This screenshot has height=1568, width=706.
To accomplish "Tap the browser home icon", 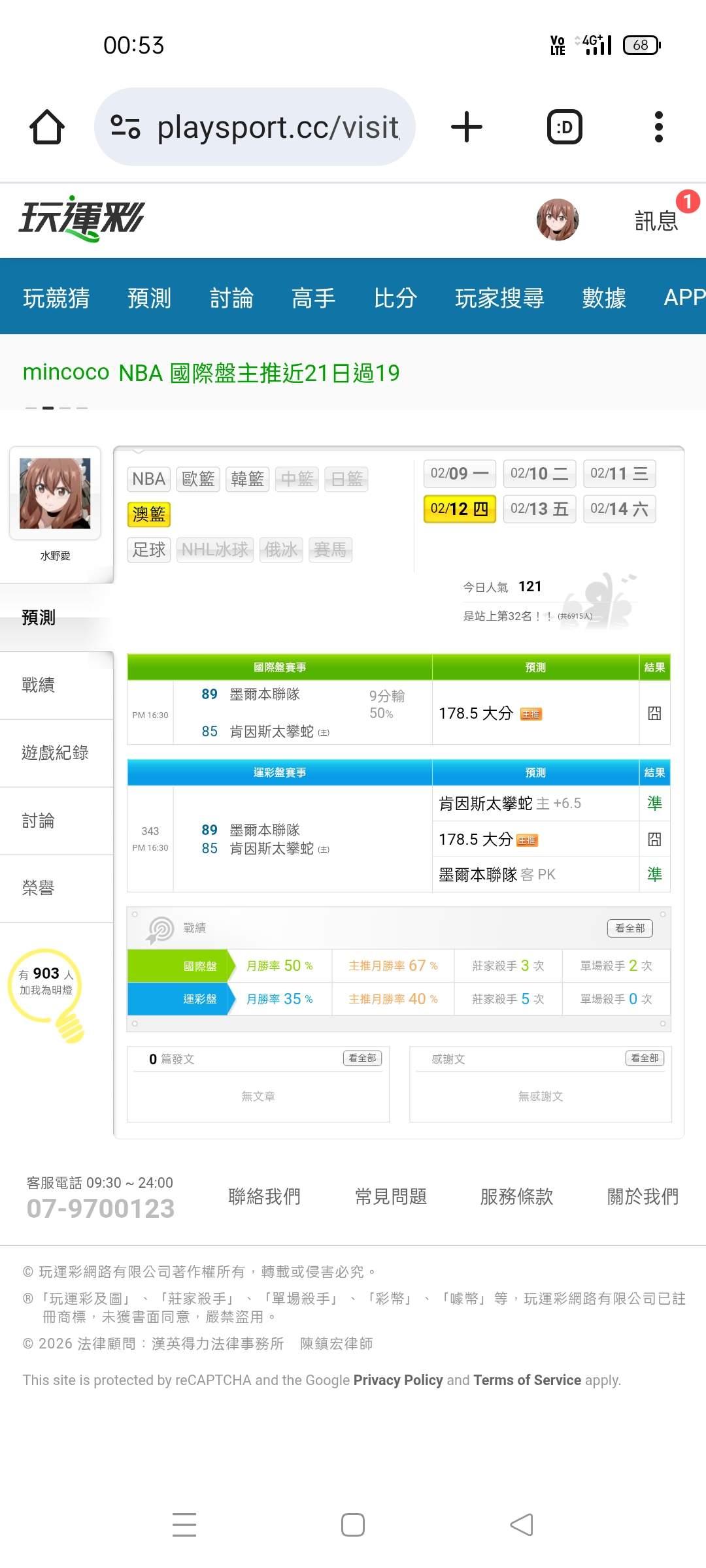I will (x=47, y=127).
